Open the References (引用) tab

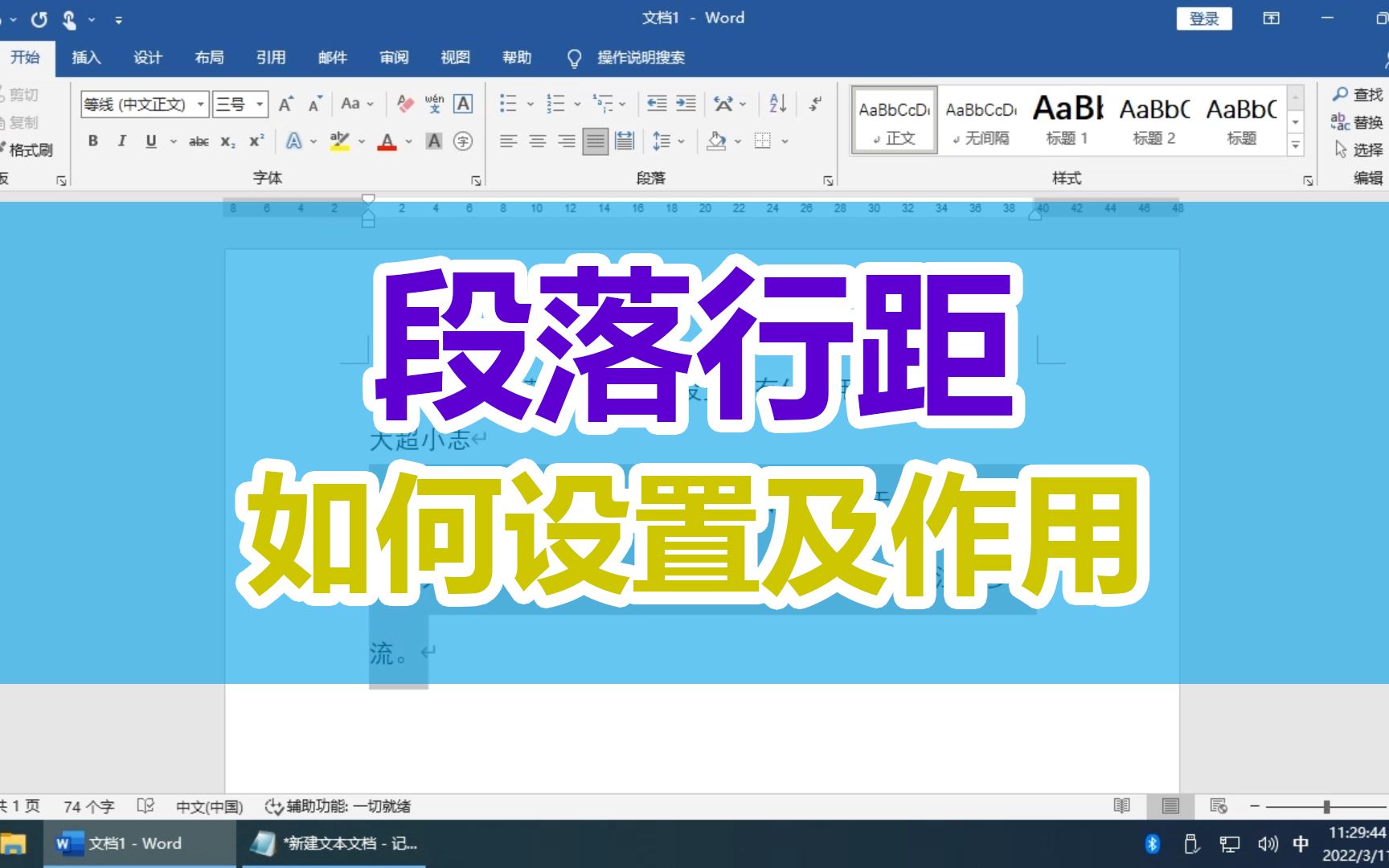tap(271, 58)
